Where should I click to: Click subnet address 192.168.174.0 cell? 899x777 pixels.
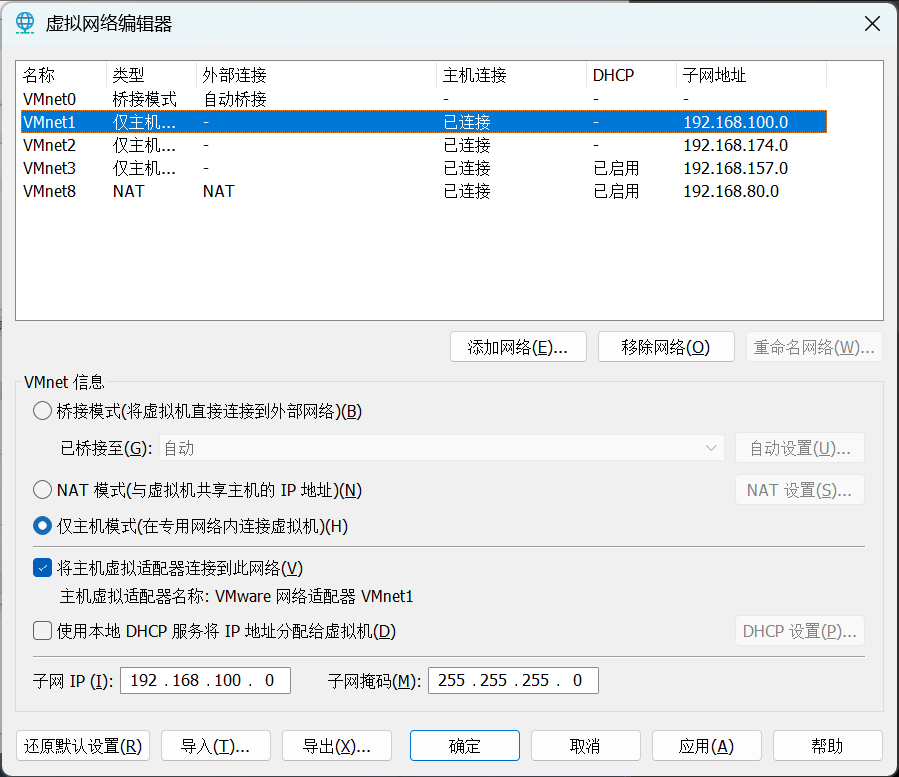click(736, 145)
